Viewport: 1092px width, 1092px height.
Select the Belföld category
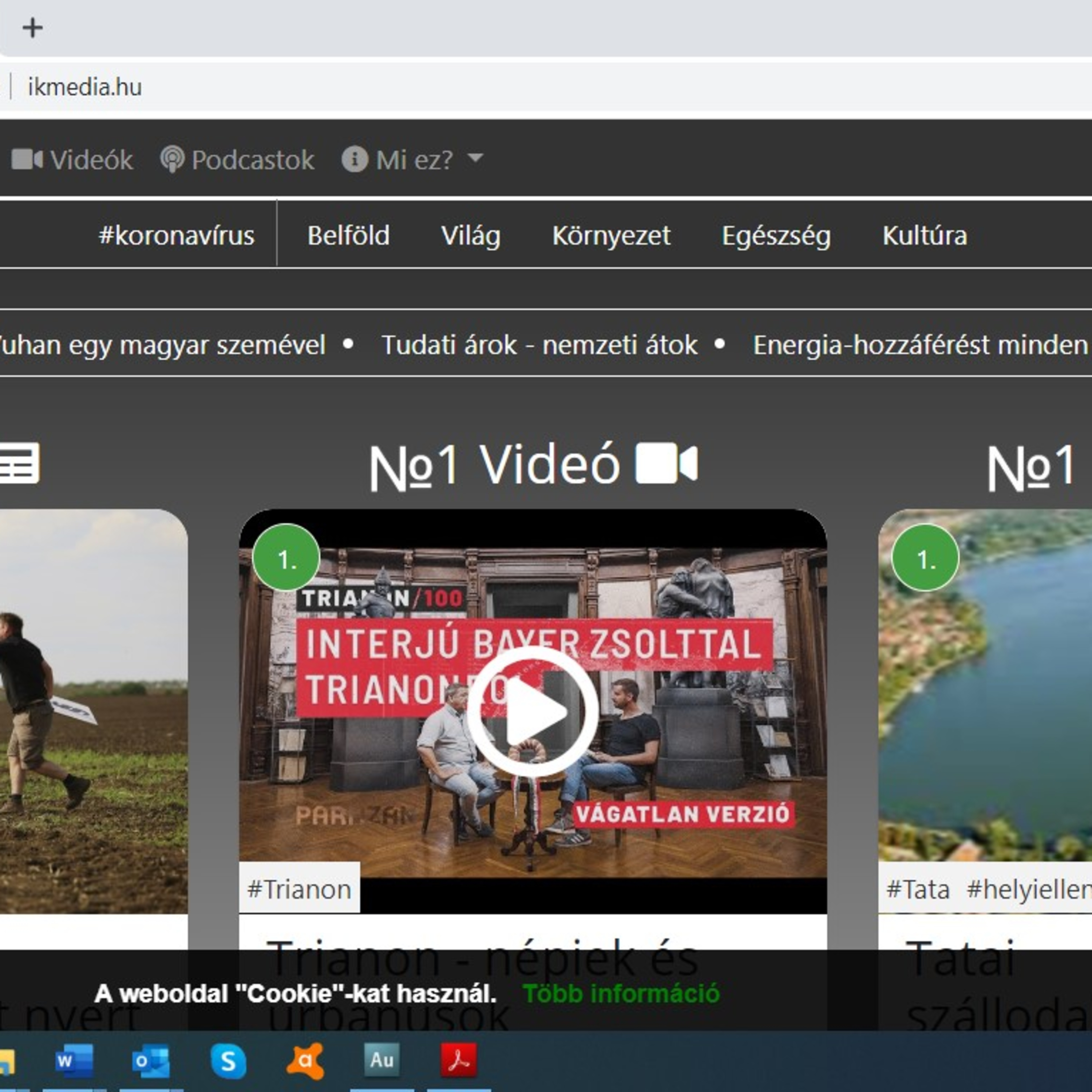pos(349,235)
